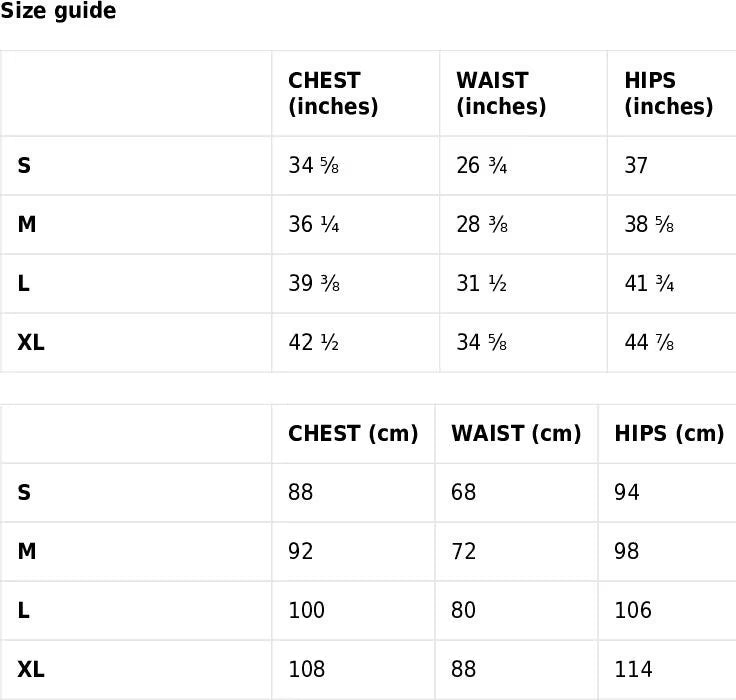Click size XL chest value 108 cm

point(306,670)
